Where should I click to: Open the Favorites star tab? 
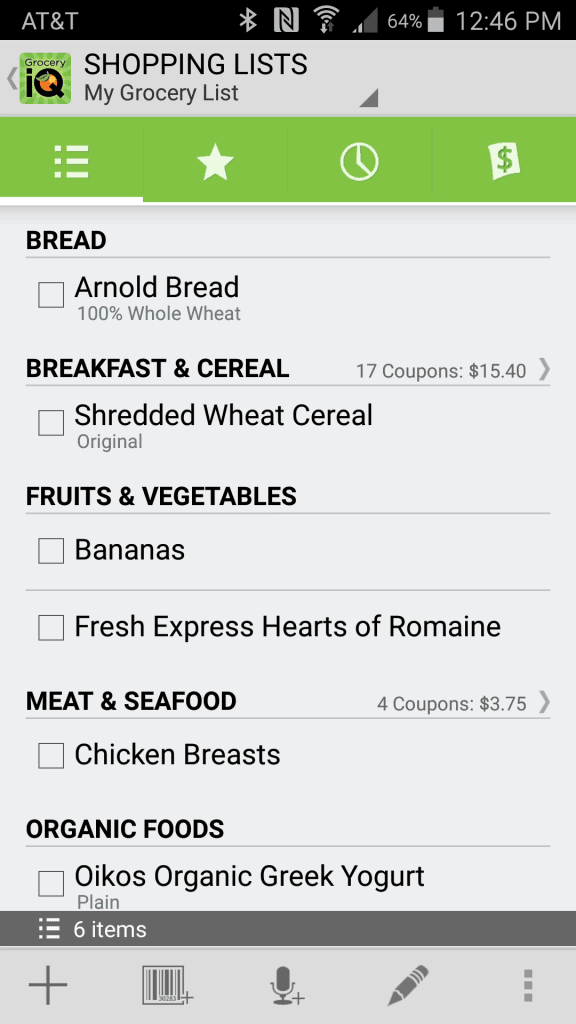point(215,162)
